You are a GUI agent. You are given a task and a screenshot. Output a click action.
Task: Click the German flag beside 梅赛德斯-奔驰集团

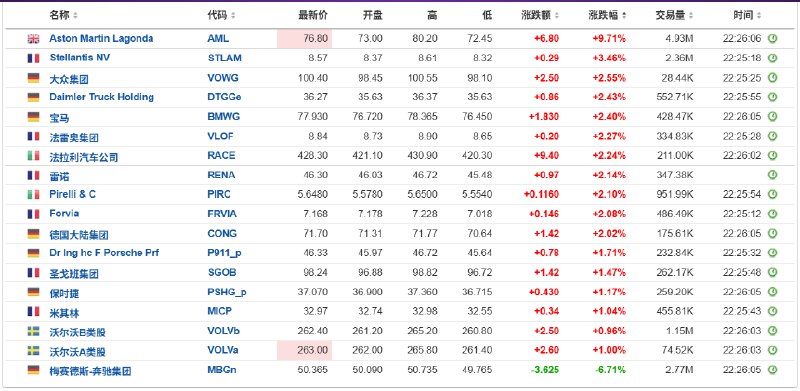pyautogui.click(x=33, y=370)
